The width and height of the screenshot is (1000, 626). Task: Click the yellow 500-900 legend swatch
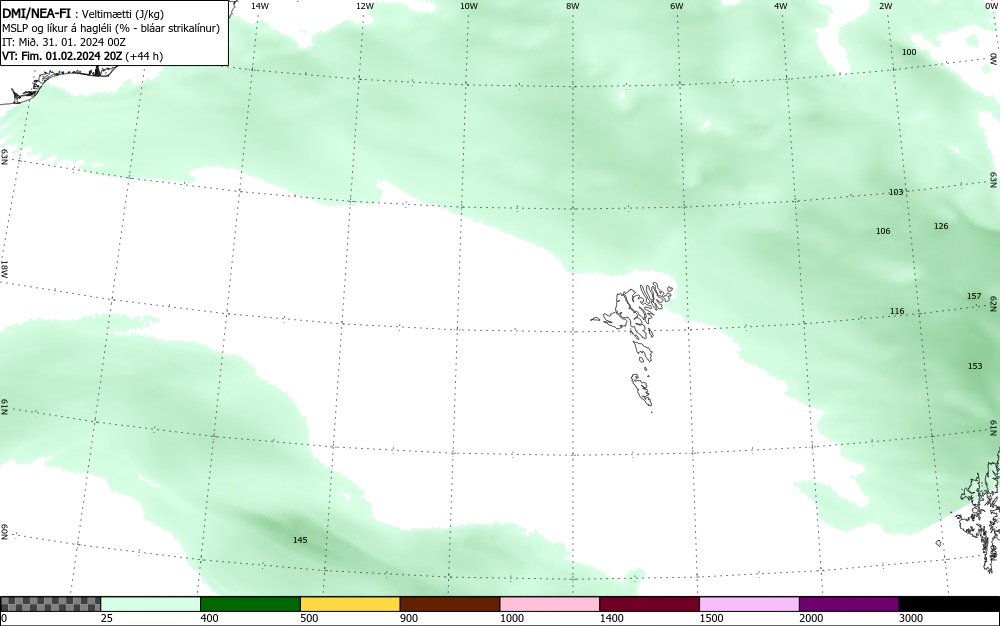350,604
